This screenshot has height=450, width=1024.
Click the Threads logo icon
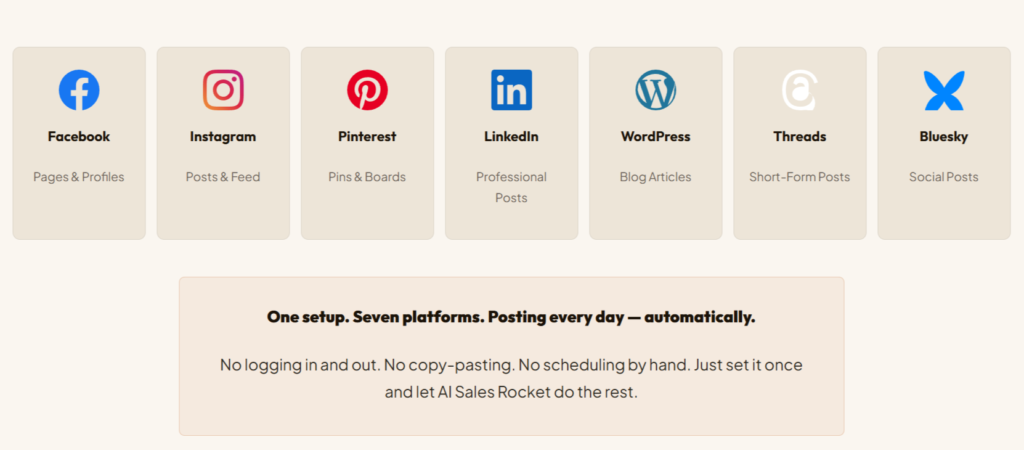(799, 90)
